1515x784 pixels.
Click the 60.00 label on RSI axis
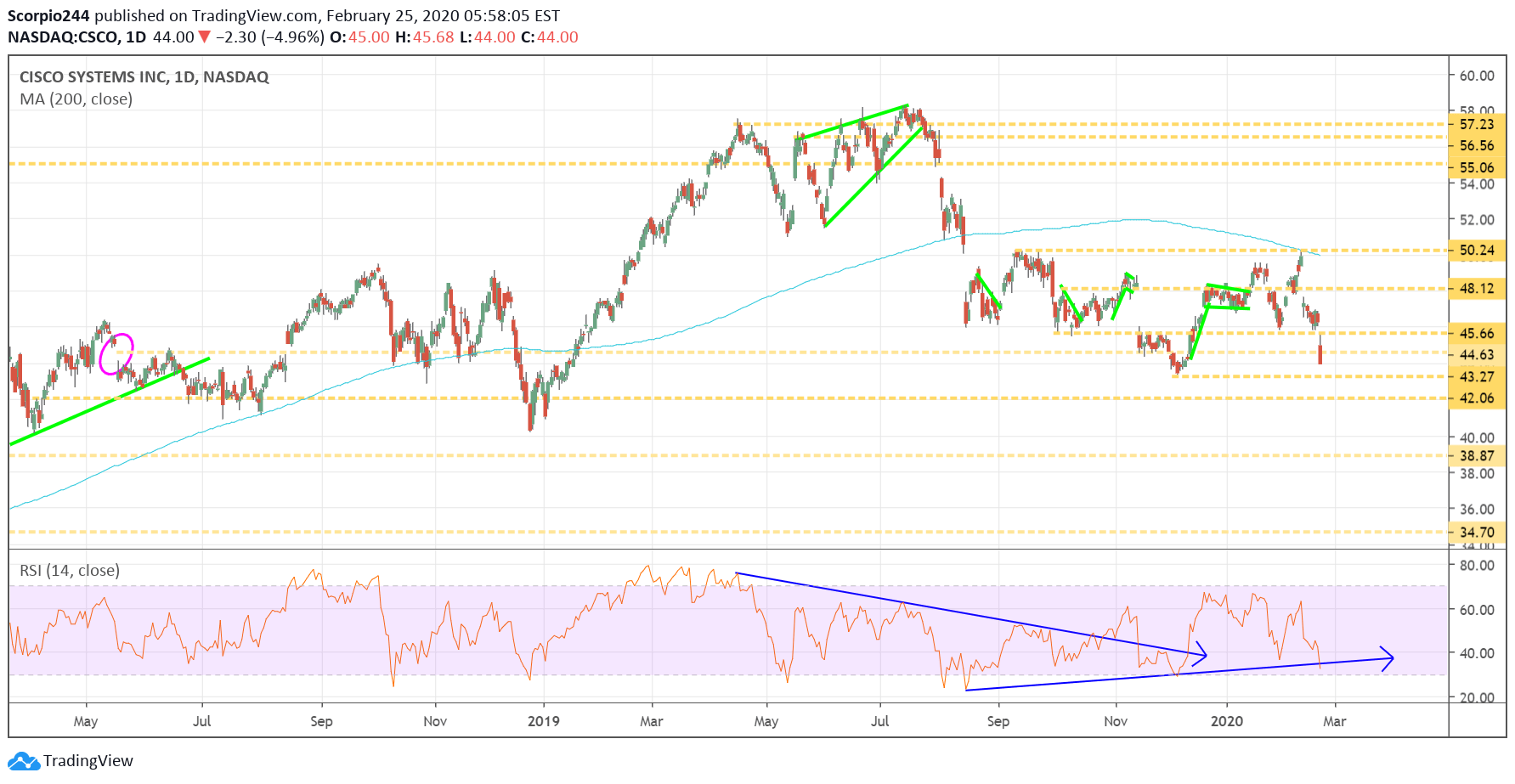click(1477, 610)
